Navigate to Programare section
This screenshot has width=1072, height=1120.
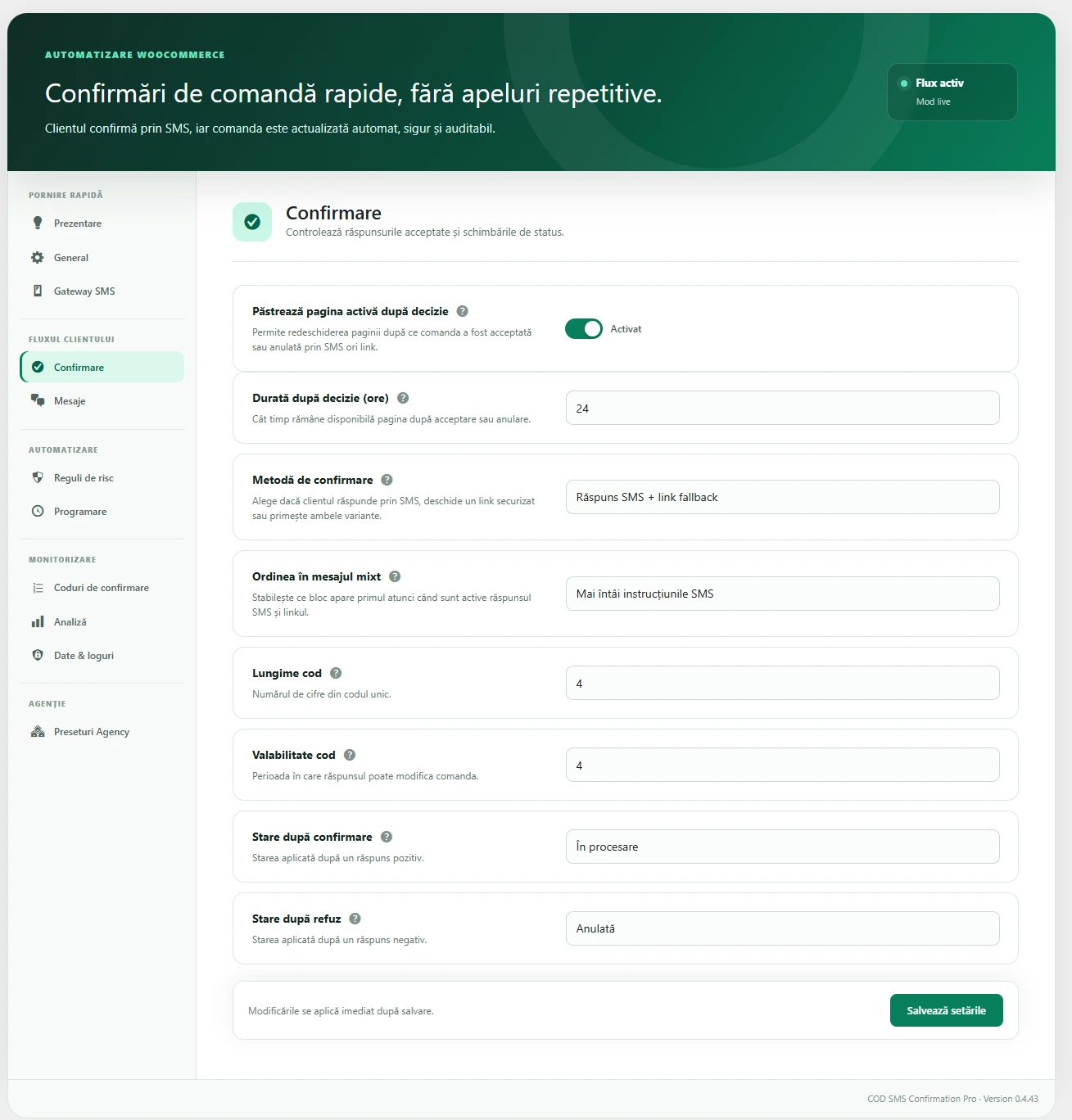102,511
